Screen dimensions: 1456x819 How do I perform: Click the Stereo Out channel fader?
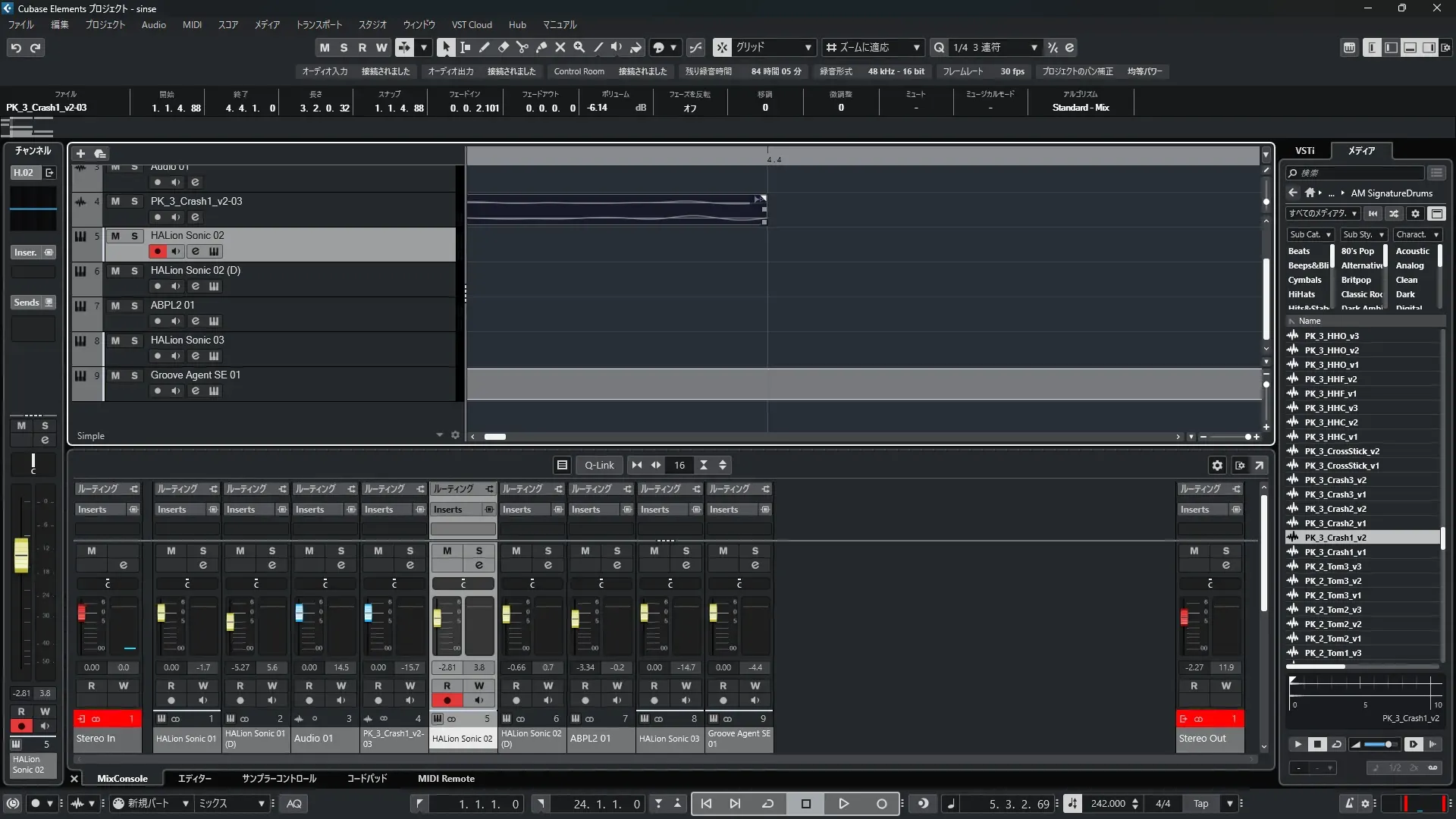coord(1185,617)
